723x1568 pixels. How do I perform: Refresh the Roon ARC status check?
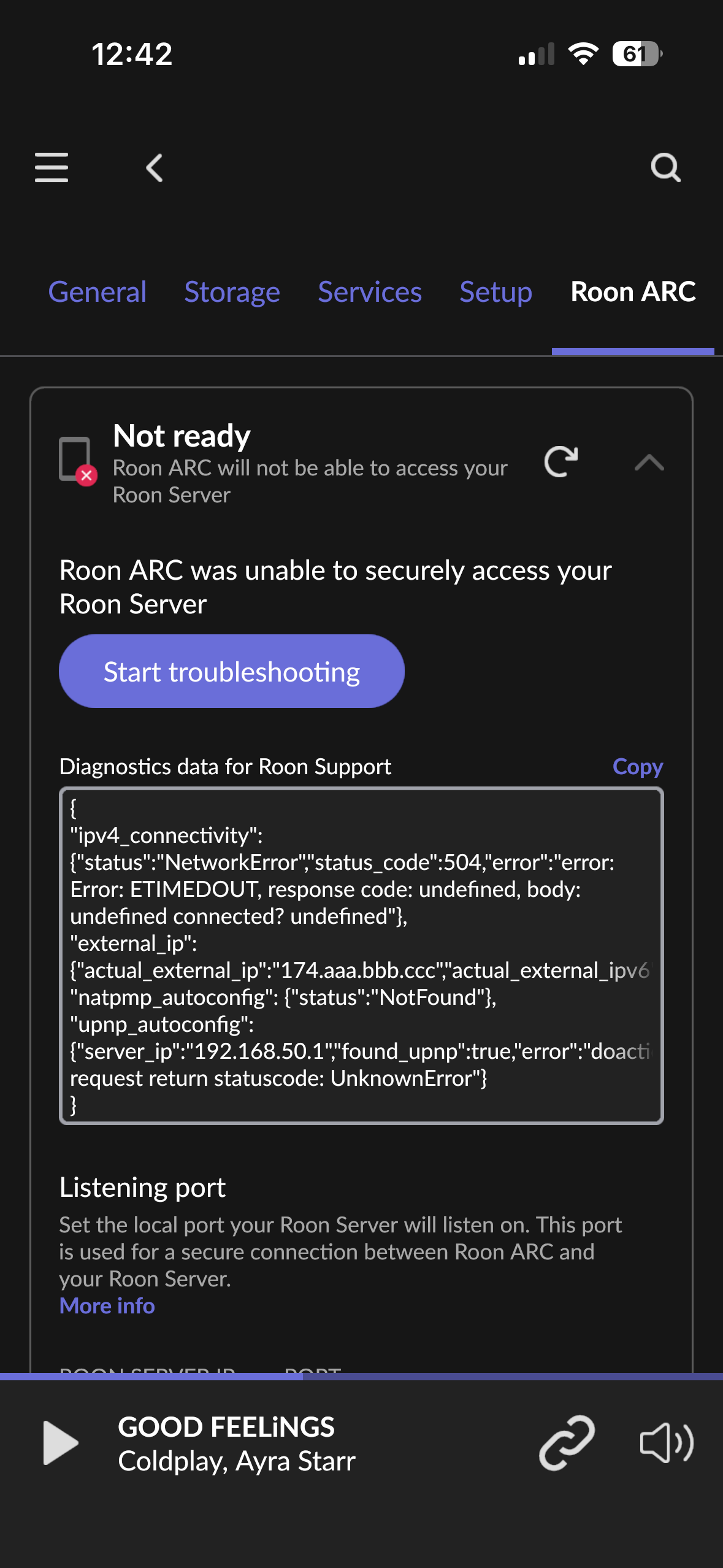[x=561, y=462]
